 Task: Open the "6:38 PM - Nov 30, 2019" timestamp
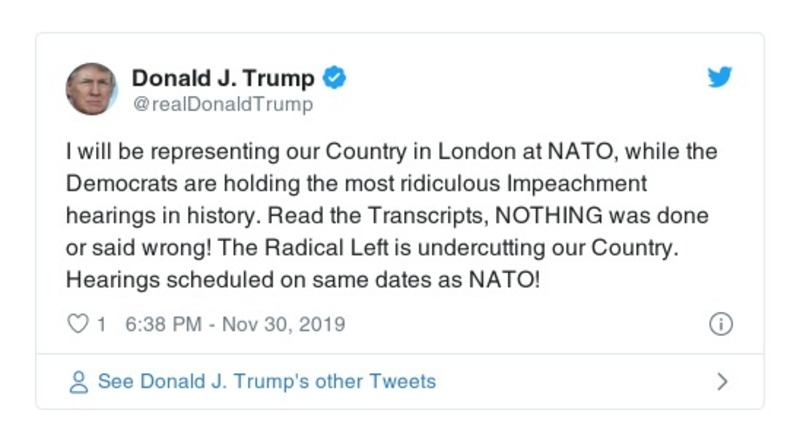coord(235,325)
